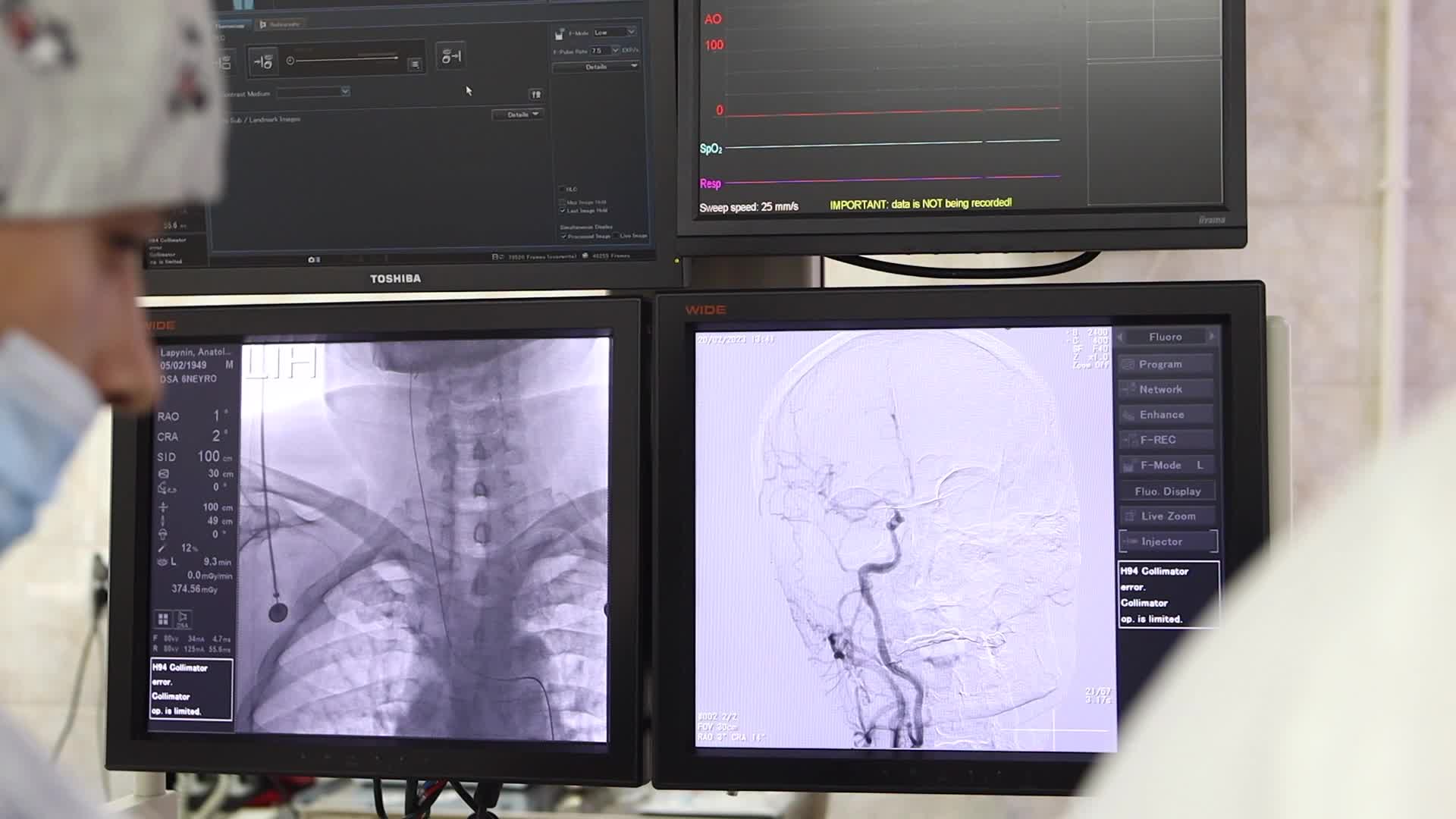The image size is (1456, 819).
Task: Open the Network button on the Fluoro panel
Action: tap(1167, 389)
